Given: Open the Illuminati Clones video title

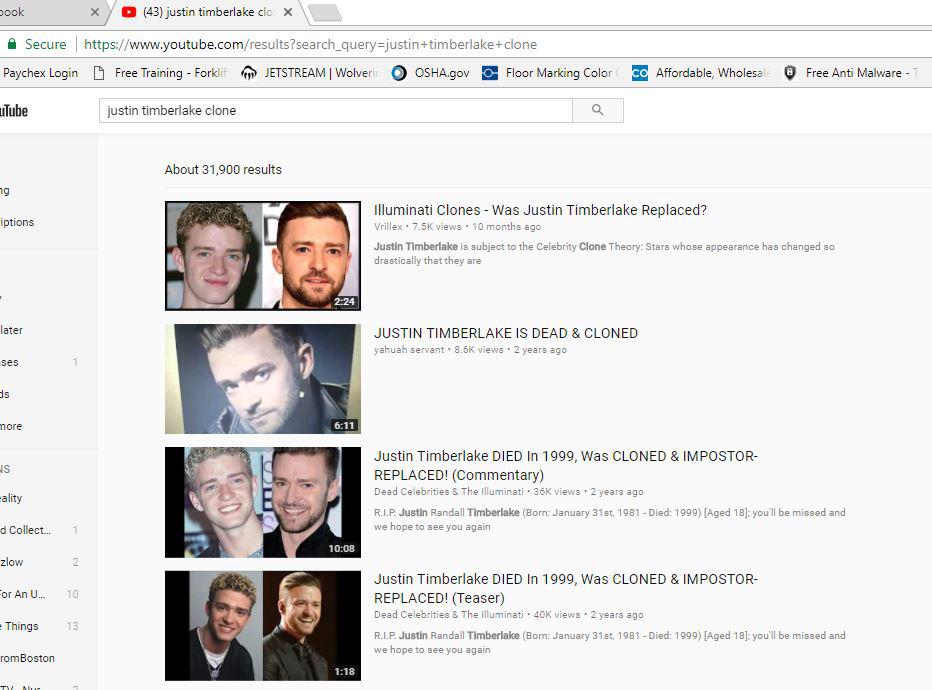Looking at the screenshot, I should click(x=540, y=210).
